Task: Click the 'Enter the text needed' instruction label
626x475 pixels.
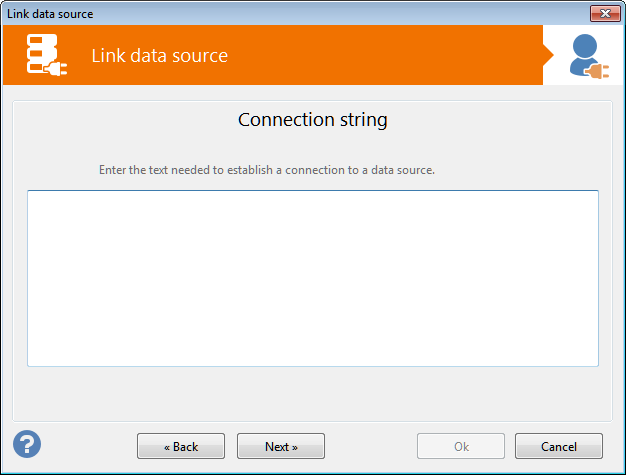Action: (267, 170)
